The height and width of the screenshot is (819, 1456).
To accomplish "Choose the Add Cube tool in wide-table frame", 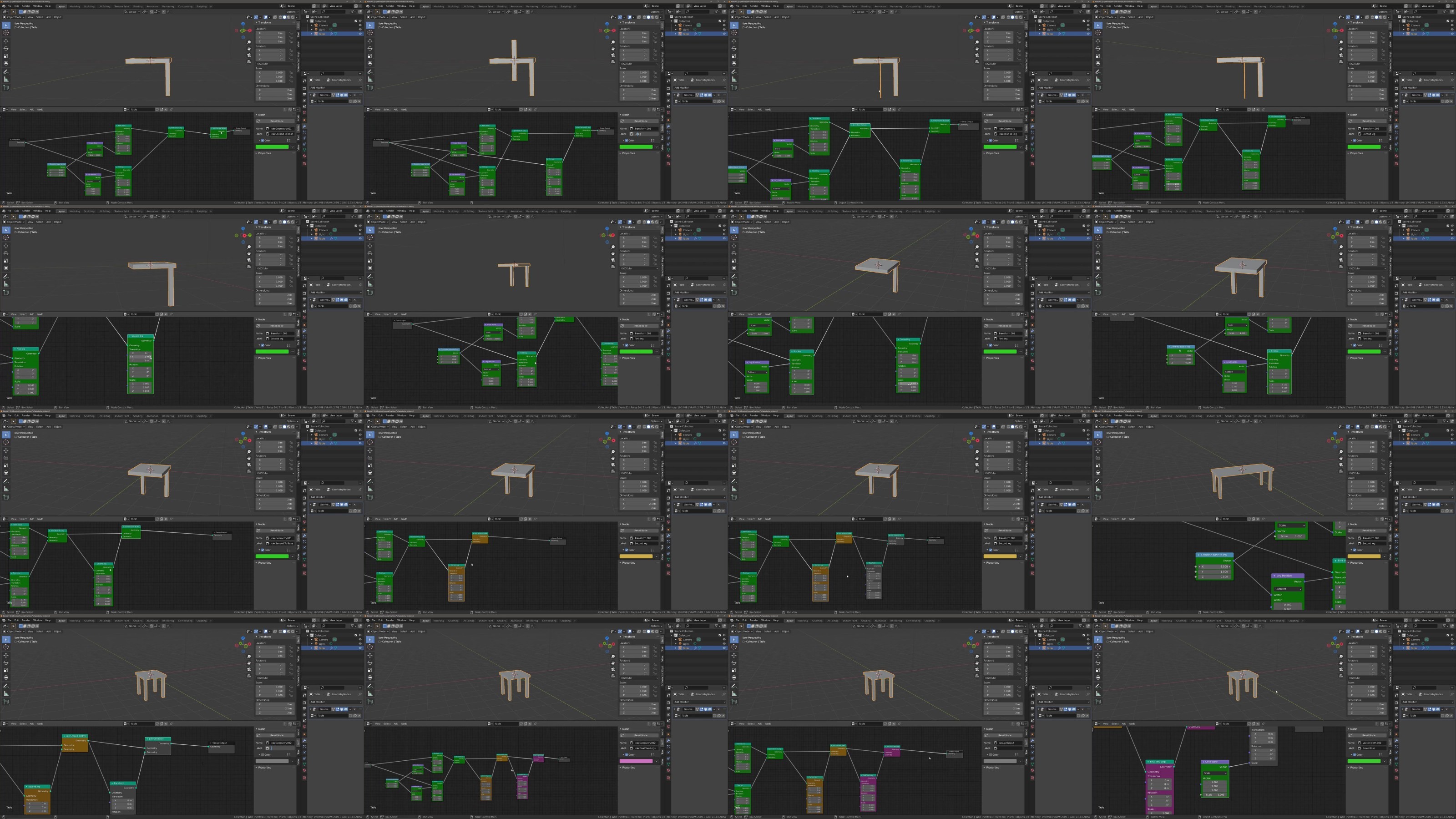I will 1098,497.
